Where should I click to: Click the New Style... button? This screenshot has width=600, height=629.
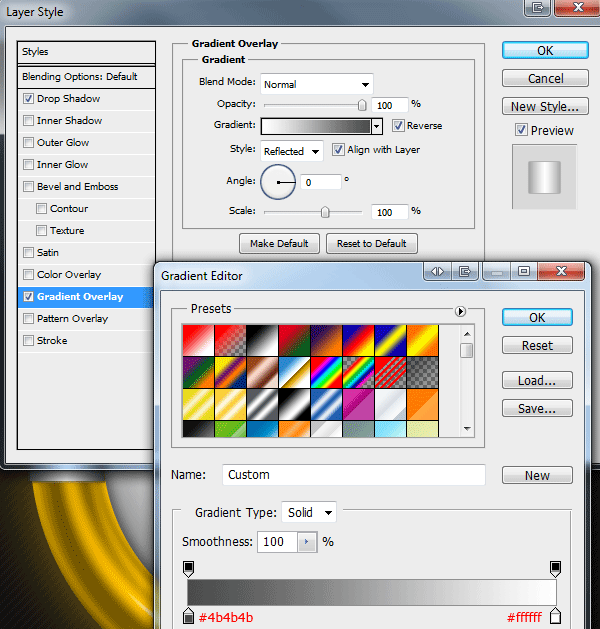[545, 106]
